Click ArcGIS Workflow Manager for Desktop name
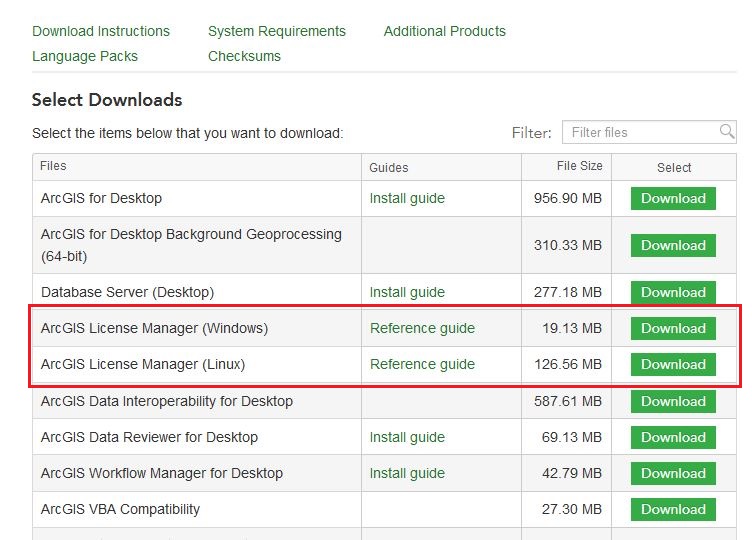Screen dimensions: 752x540 pos(162,473)
